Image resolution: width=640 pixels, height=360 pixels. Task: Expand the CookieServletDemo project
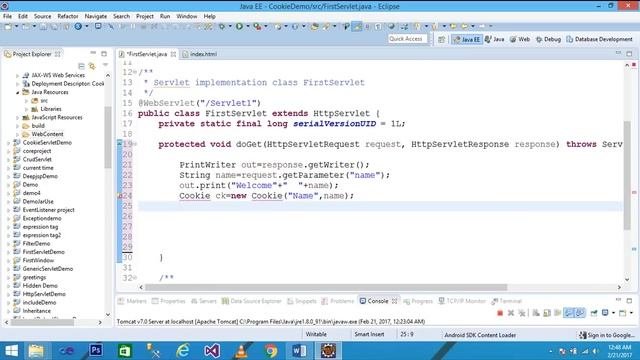click(x=9, y=143)
